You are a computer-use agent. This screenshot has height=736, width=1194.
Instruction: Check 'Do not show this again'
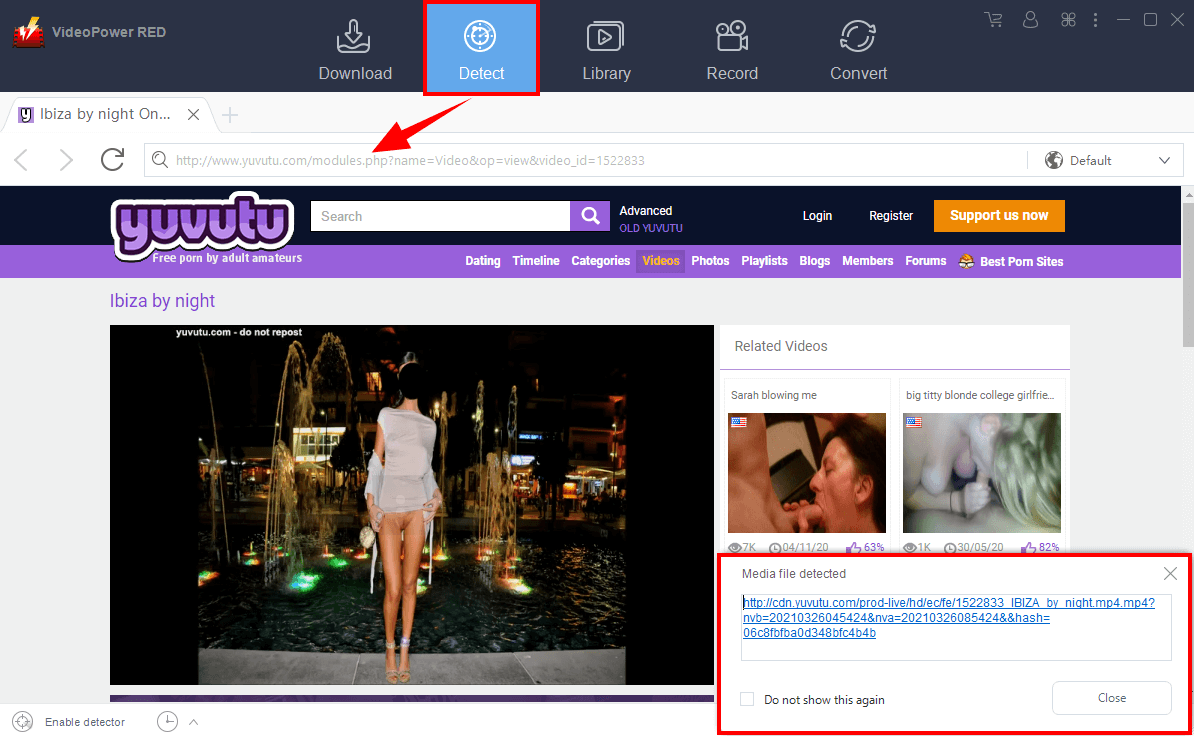[747, 699]
